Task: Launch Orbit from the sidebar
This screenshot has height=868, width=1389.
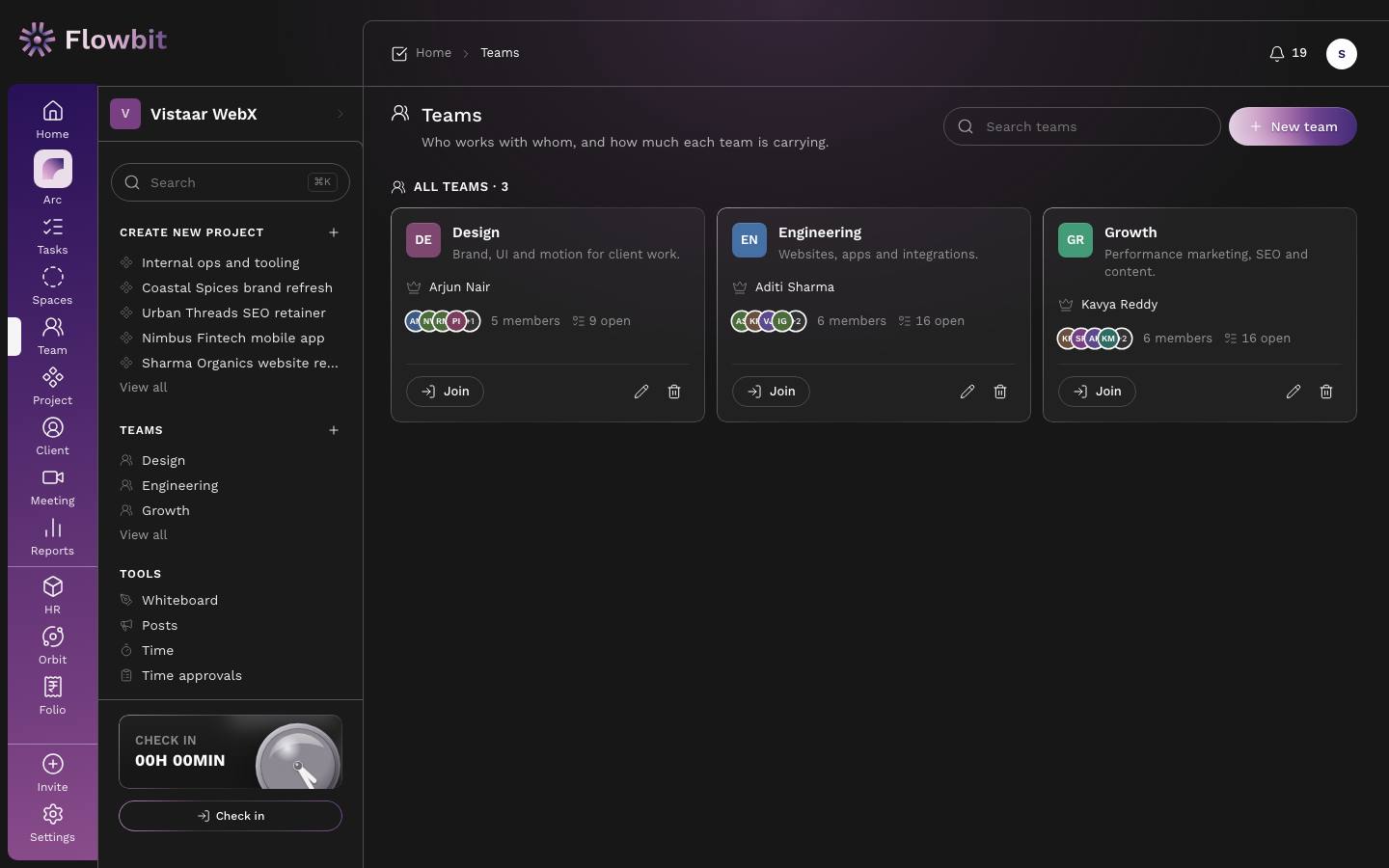Action: pos(52,646)
